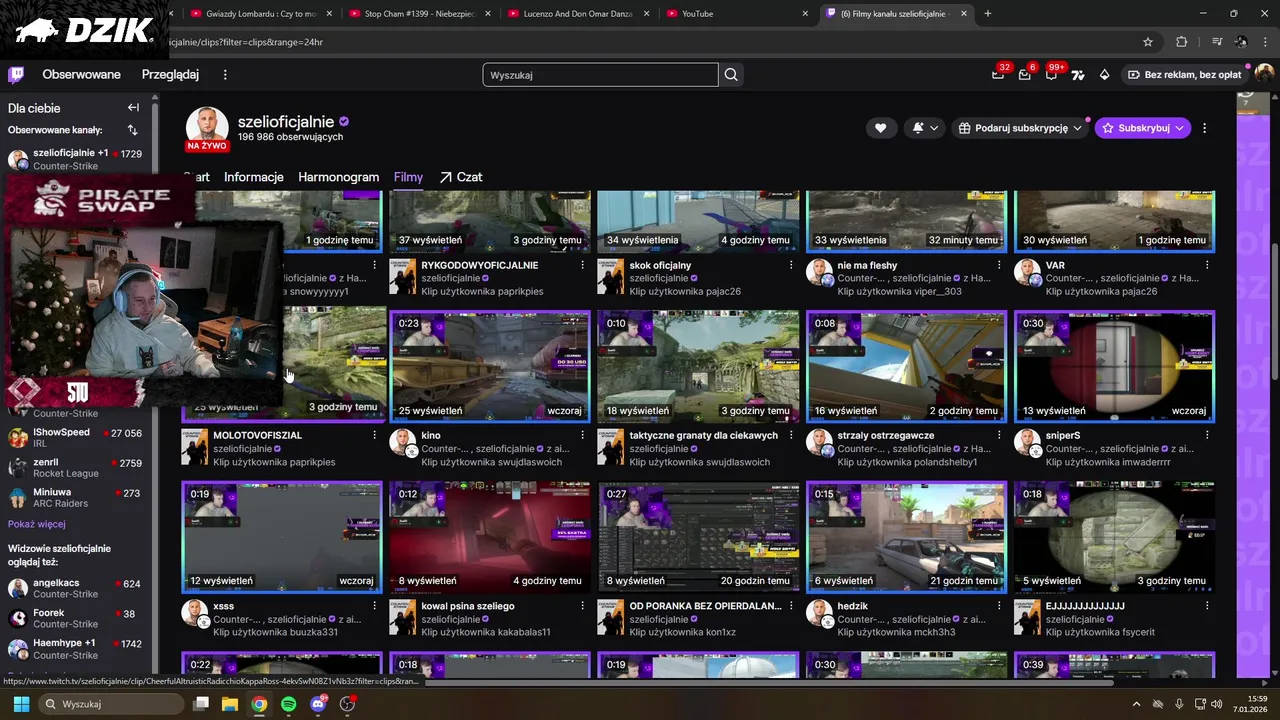Open the Bits diamond icon
The image size is (1280, 720).
coord(1104,75)
